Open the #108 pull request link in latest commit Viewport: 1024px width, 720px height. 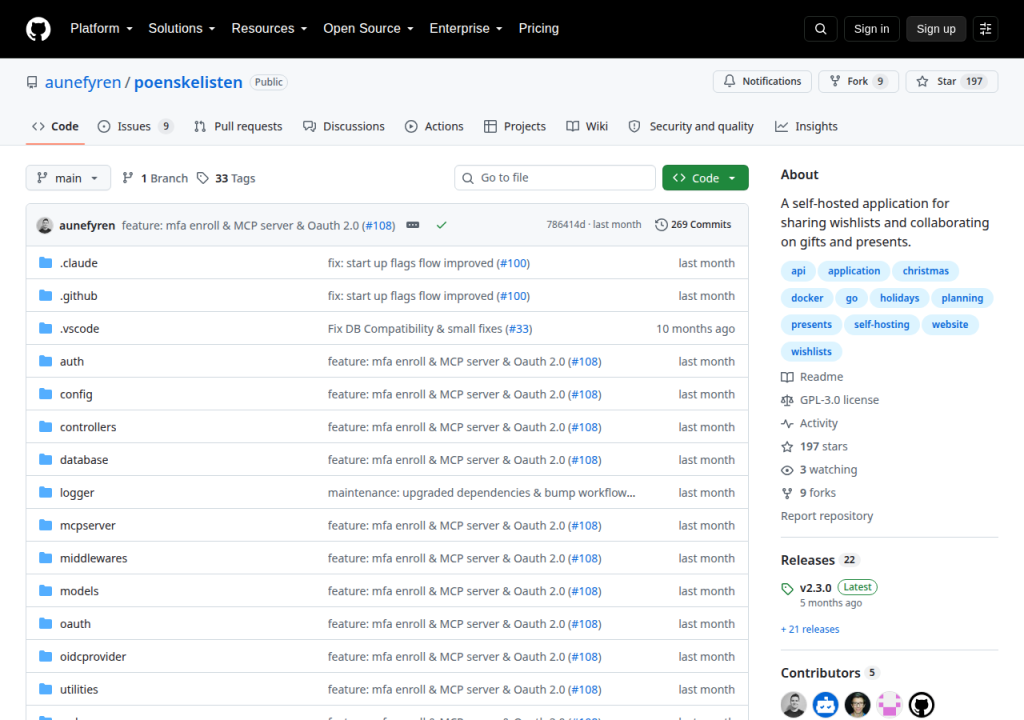point(379,225)
